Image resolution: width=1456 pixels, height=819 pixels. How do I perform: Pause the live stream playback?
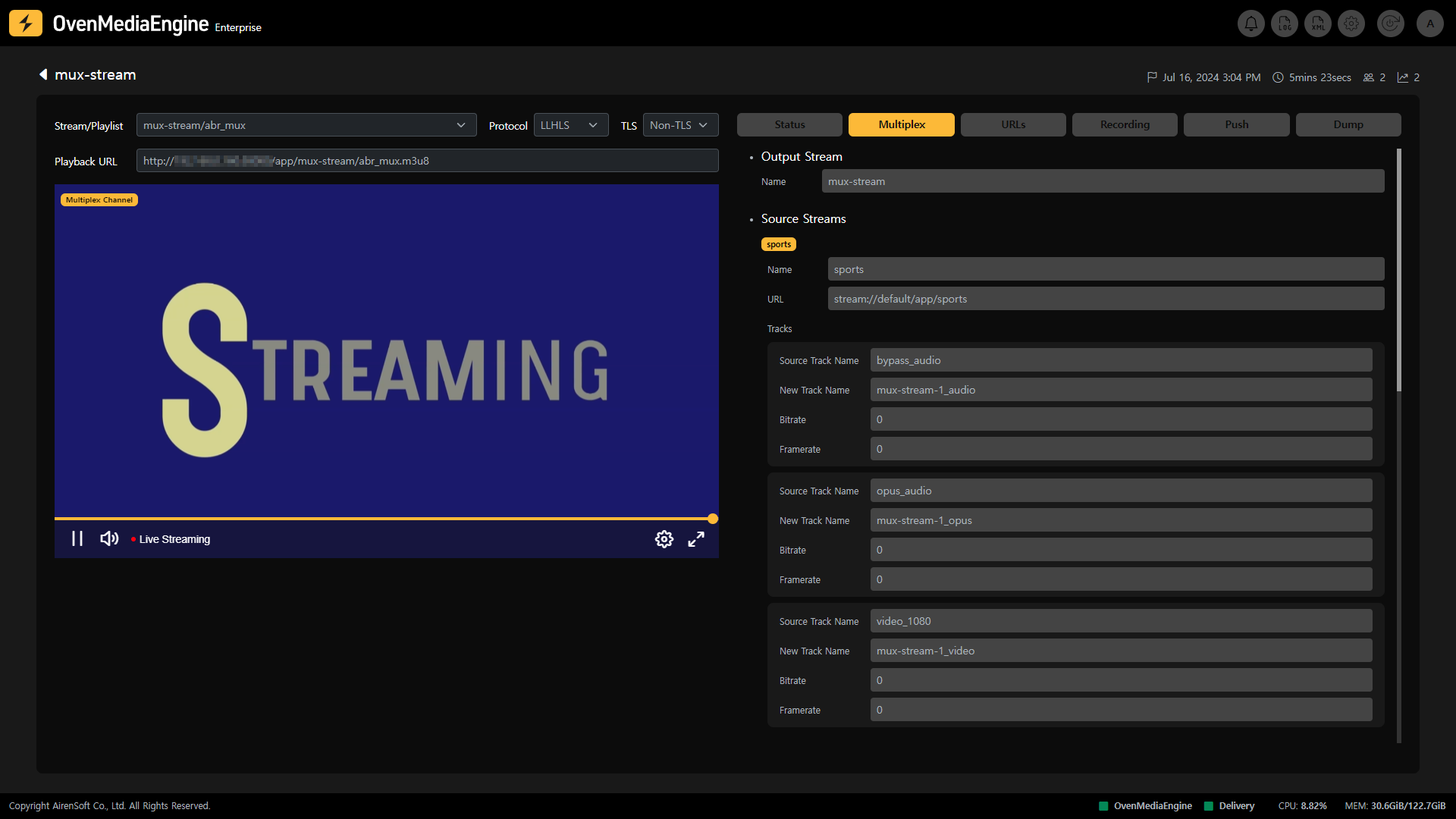point(77,539)
